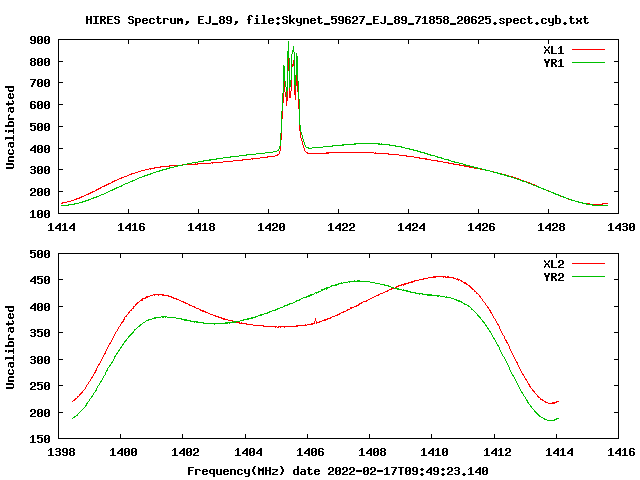Click the 800 y-axis tick label
The height and width of the screenshot is (480, 640).
tap(40, 62)
